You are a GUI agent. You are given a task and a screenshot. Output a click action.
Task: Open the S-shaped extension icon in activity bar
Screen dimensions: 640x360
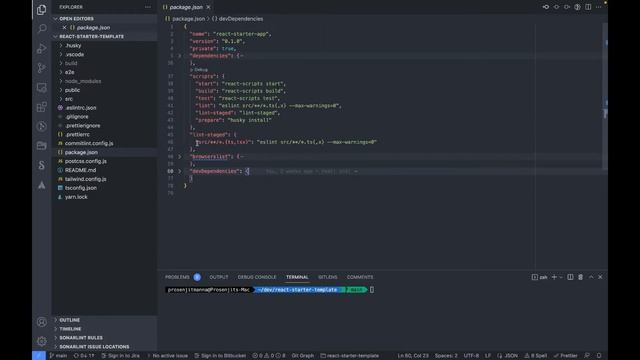tap(42, 165)
